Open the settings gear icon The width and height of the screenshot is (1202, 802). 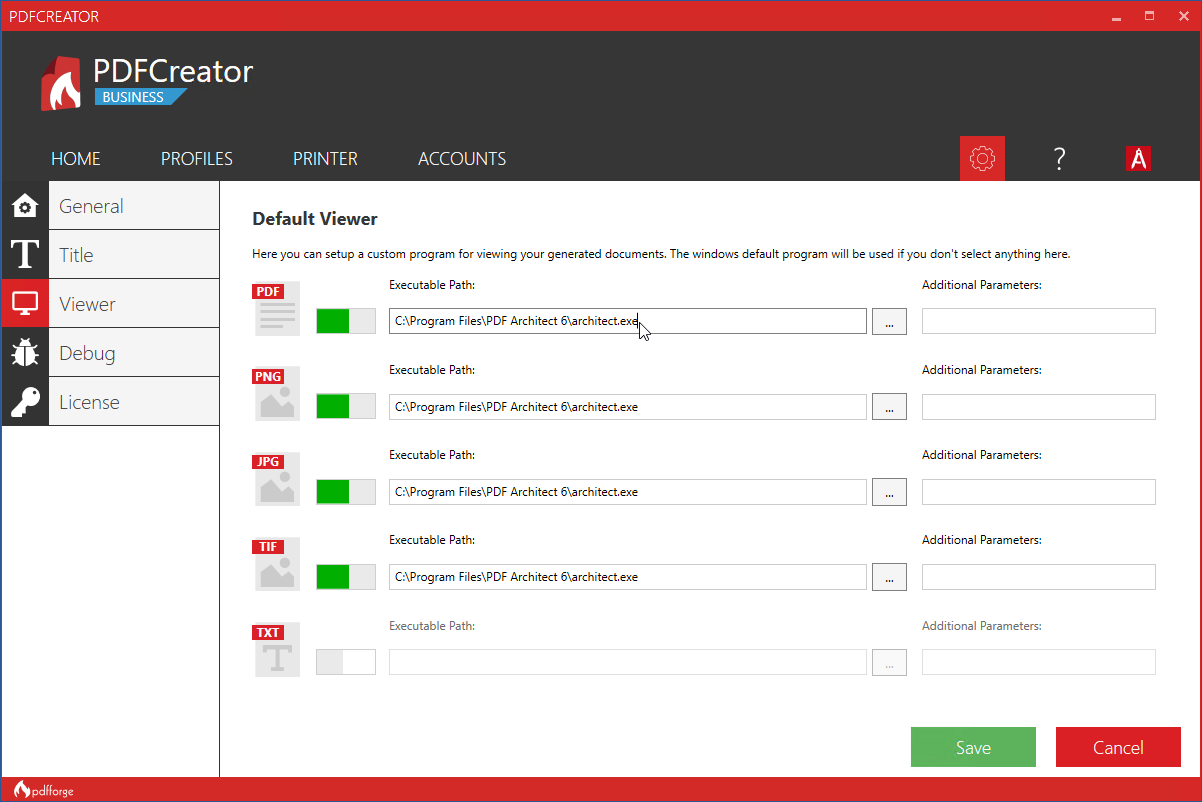(982, 158)
